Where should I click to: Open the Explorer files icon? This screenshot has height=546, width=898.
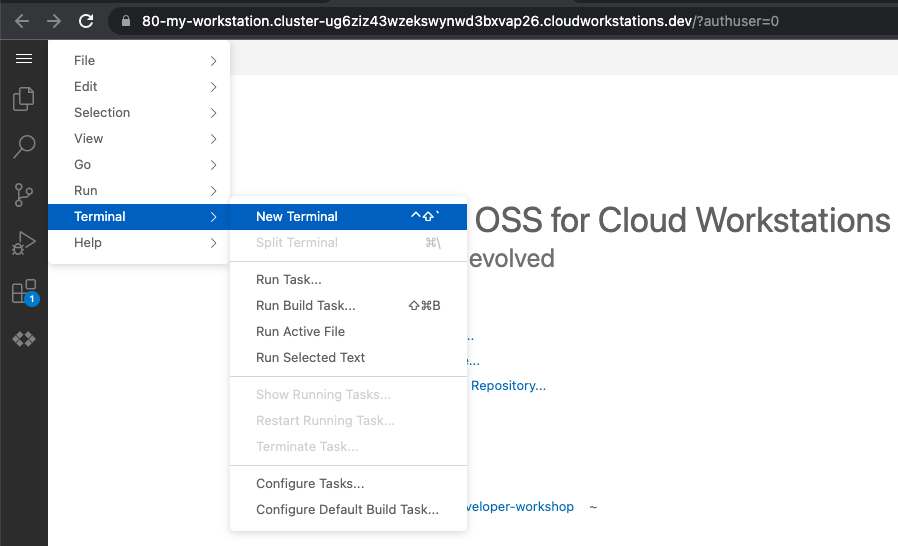[23, 100]
